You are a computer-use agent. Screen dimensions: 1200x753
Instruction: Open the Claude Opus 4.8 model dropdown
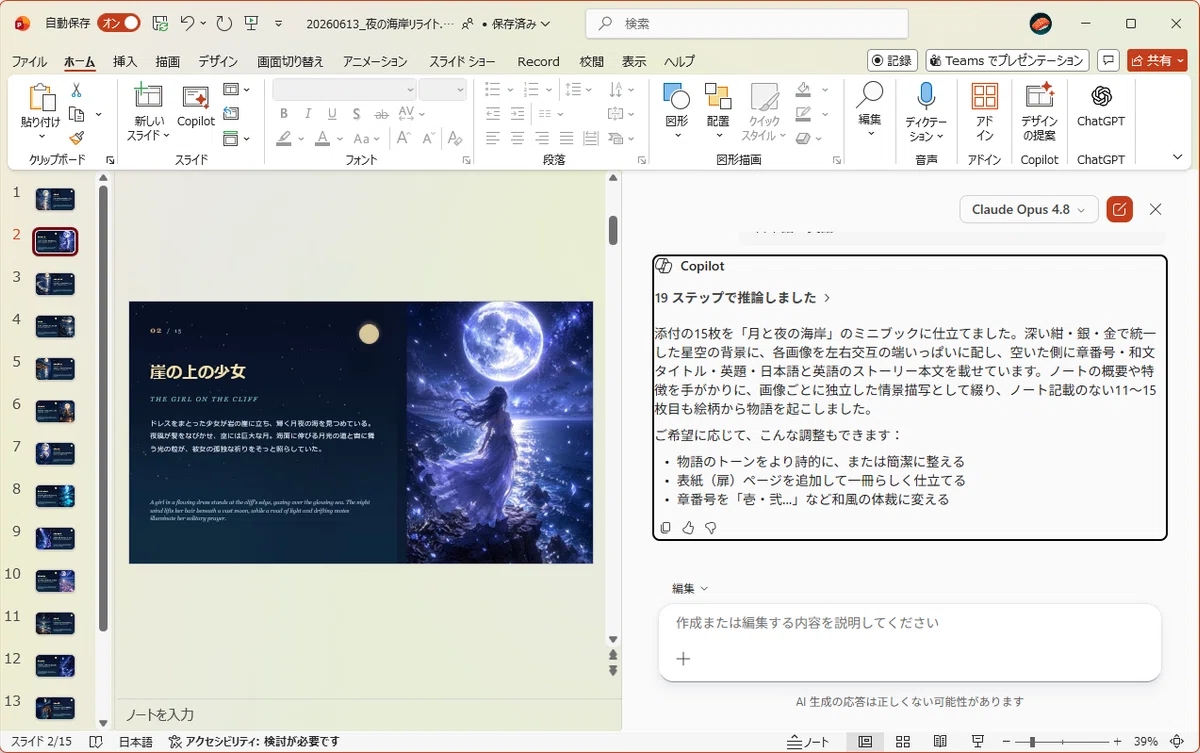(1029, 209)
